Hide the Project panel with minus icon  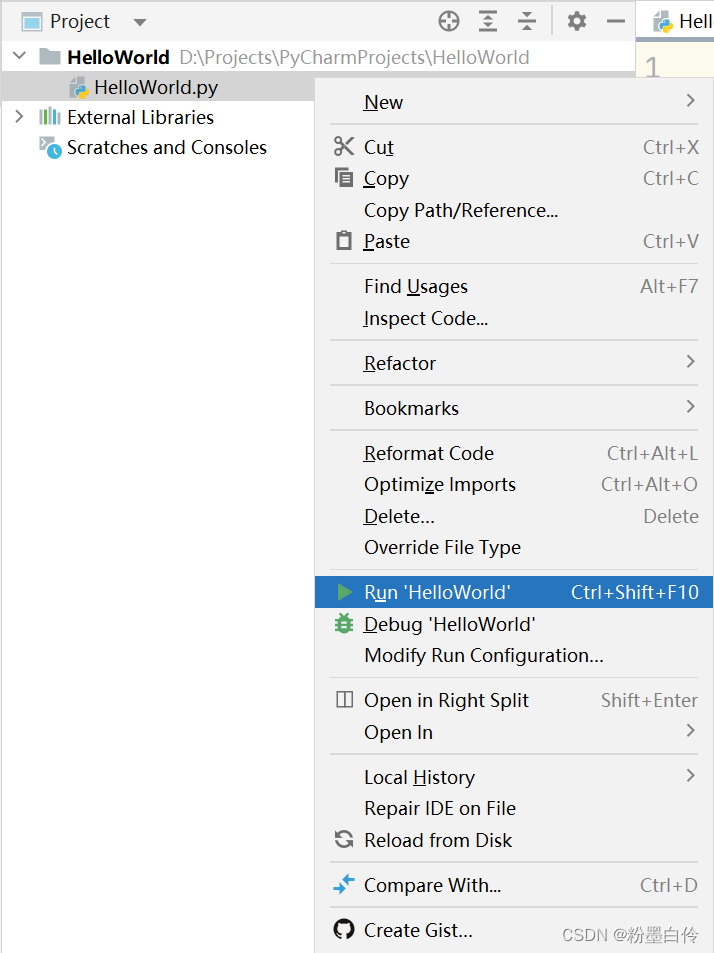[x=616, y=21]
